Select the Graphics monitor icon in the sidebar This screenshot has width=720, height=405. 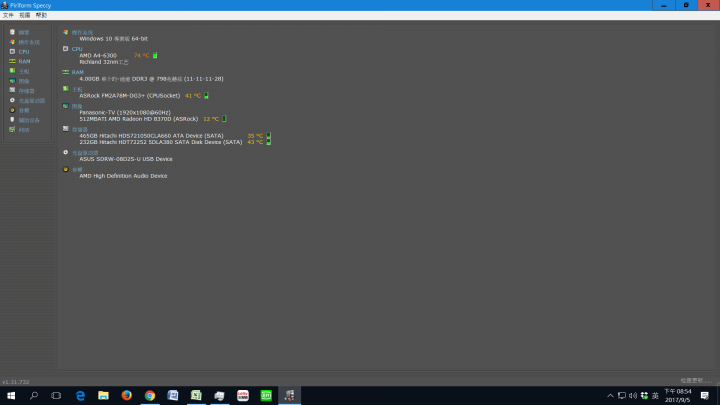[x=12, y=81]
